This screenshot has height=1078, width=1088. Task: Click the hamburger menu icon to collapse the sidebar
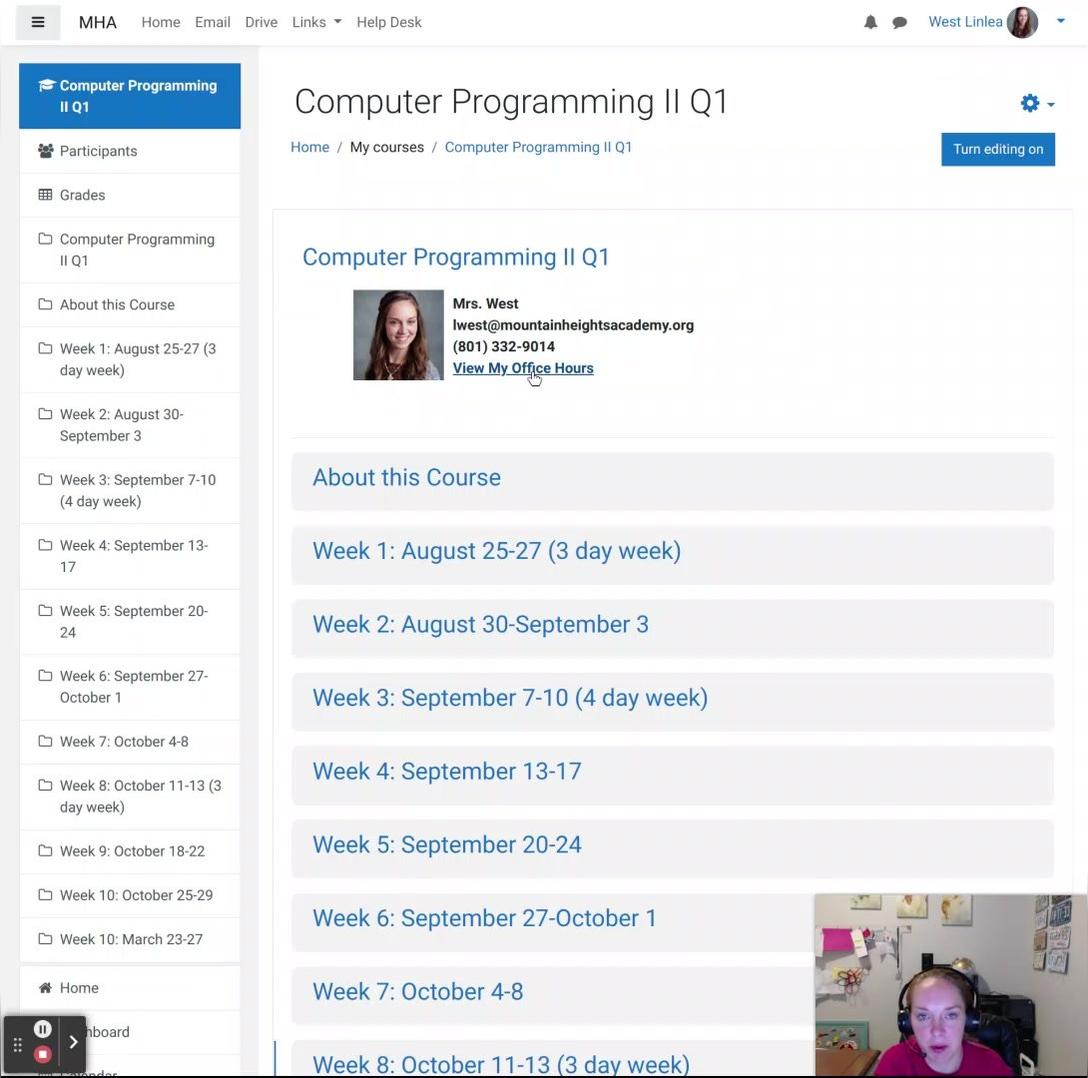tap(38, 22)
